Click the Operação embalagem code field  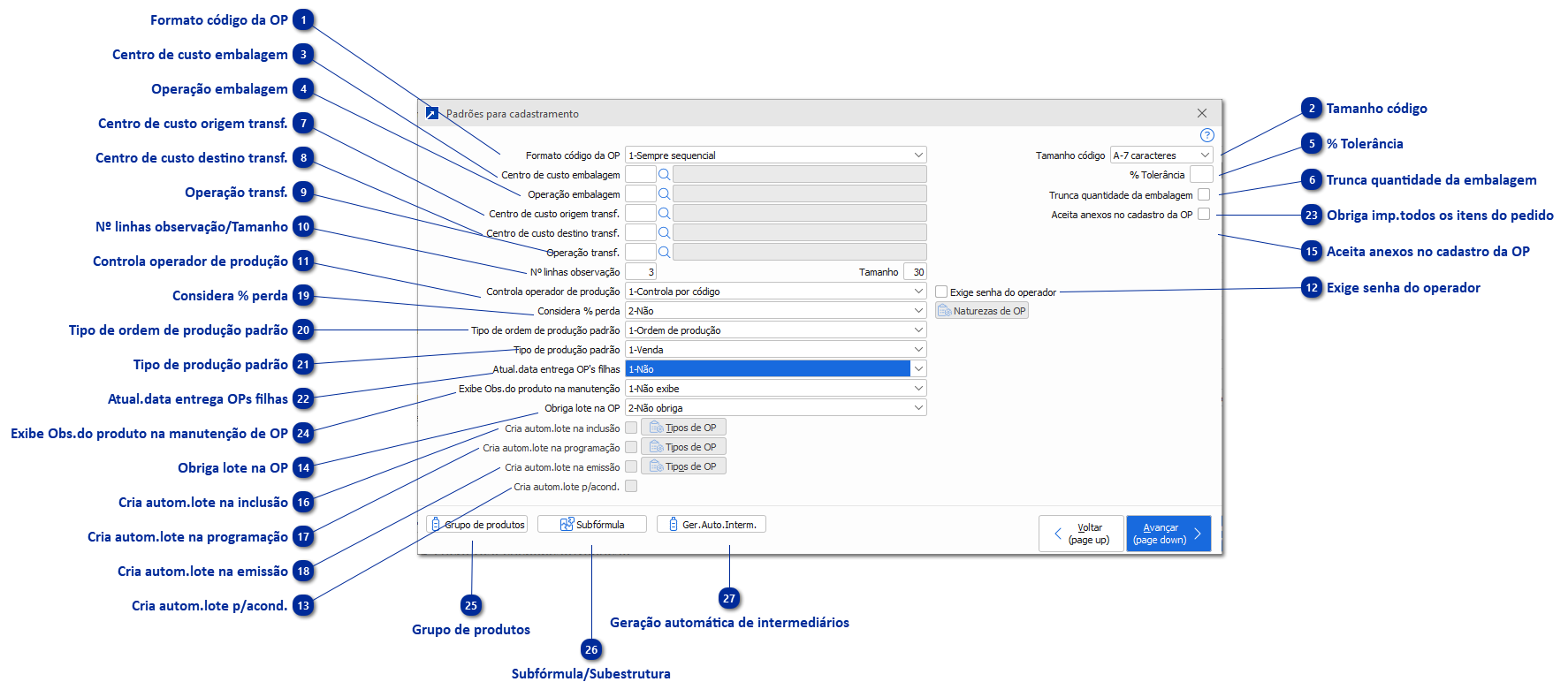pos(641,194)
